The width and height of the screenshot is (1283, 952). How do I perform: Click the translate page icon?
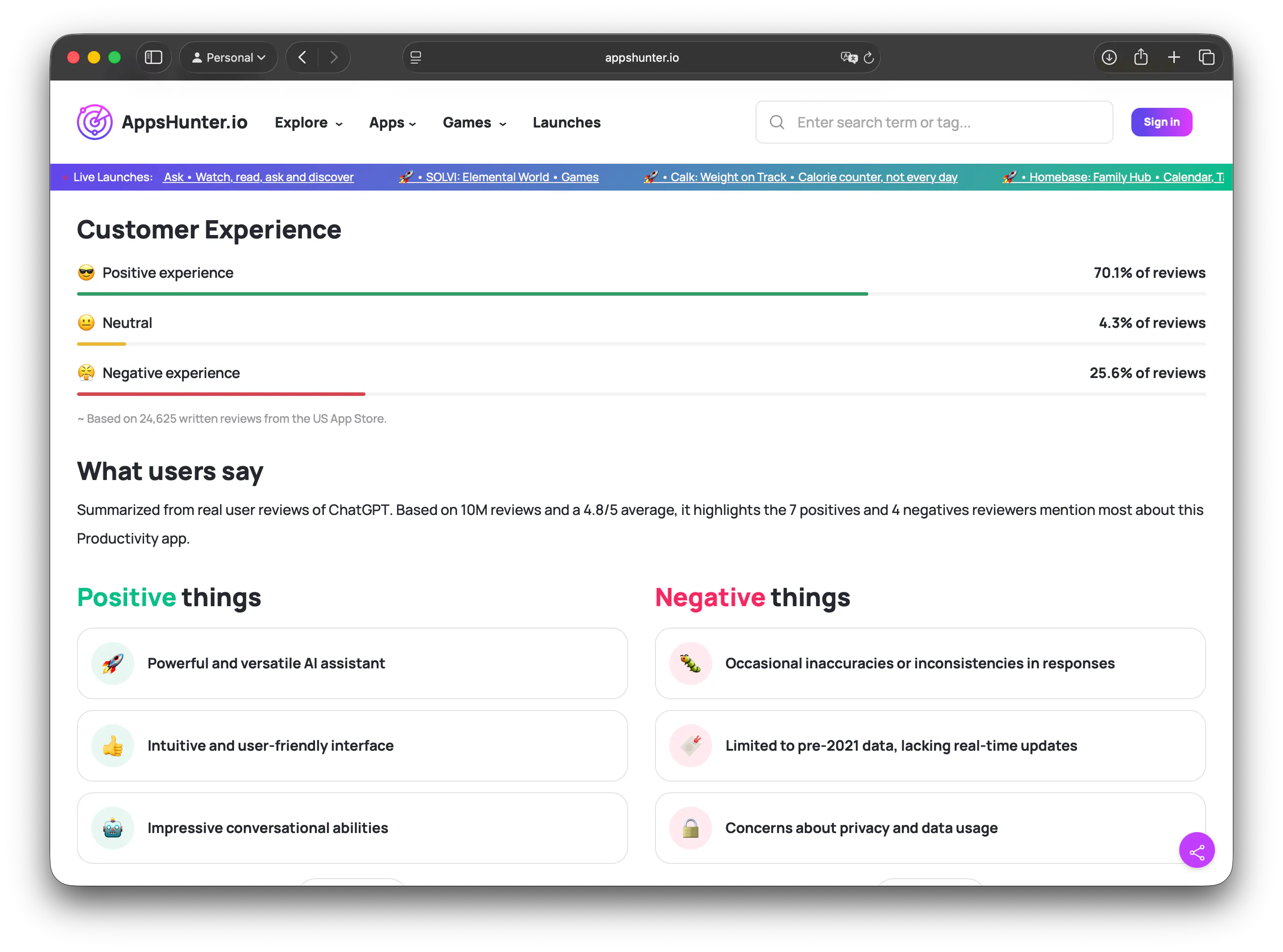tap(849, 57)
